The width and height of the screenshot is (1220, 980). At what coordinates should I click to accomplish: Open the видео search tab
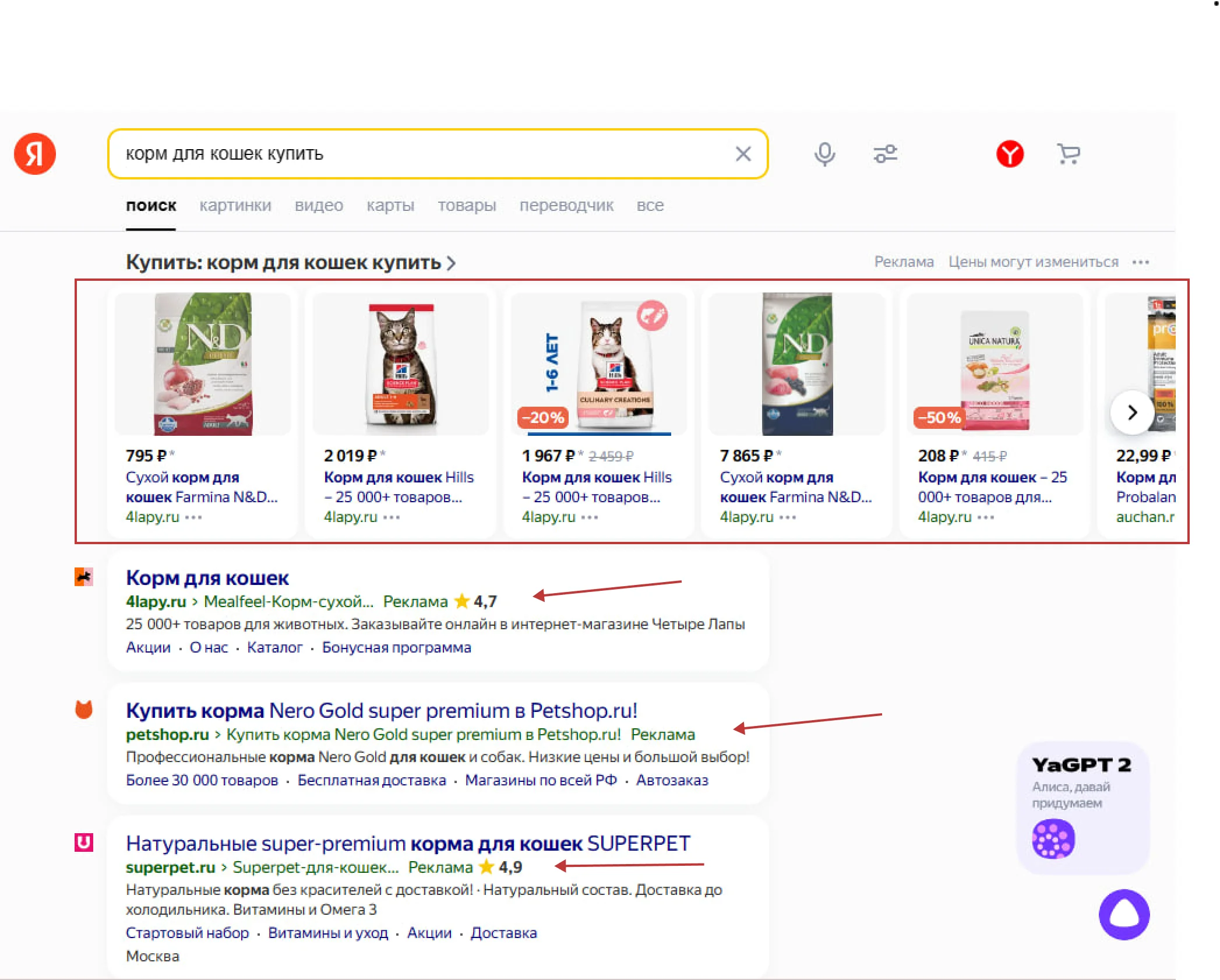pyautogui.click(x=319, y=205)
